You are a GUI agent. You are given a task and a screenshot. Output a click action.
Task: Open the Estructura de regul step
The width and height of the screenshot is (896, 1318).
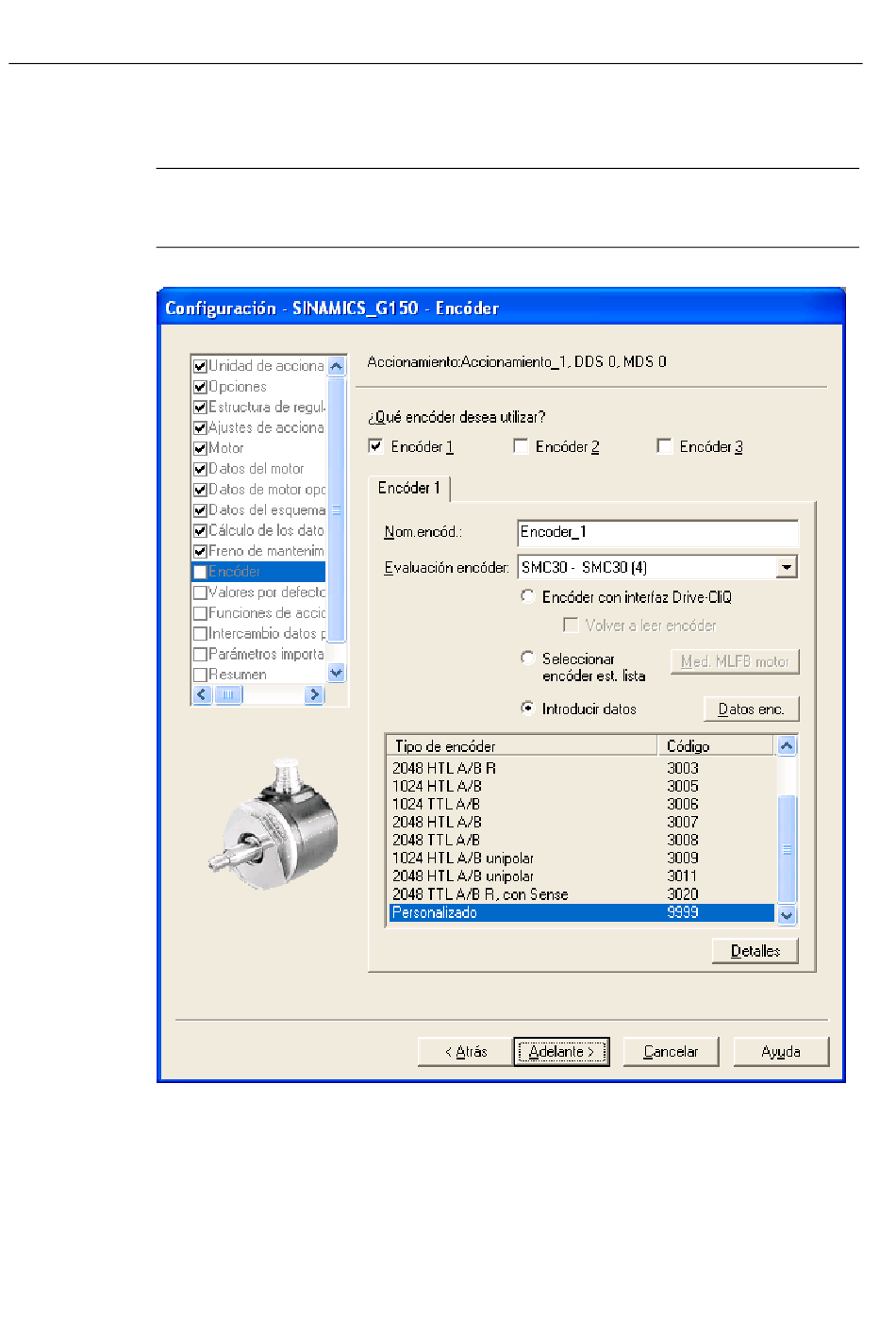[259, 408]
